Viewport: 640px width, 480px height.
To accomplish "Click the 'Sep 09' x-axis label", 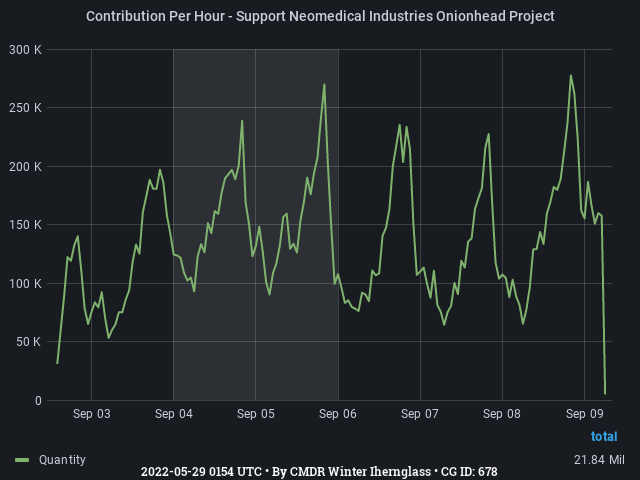I will click(584, 414).
